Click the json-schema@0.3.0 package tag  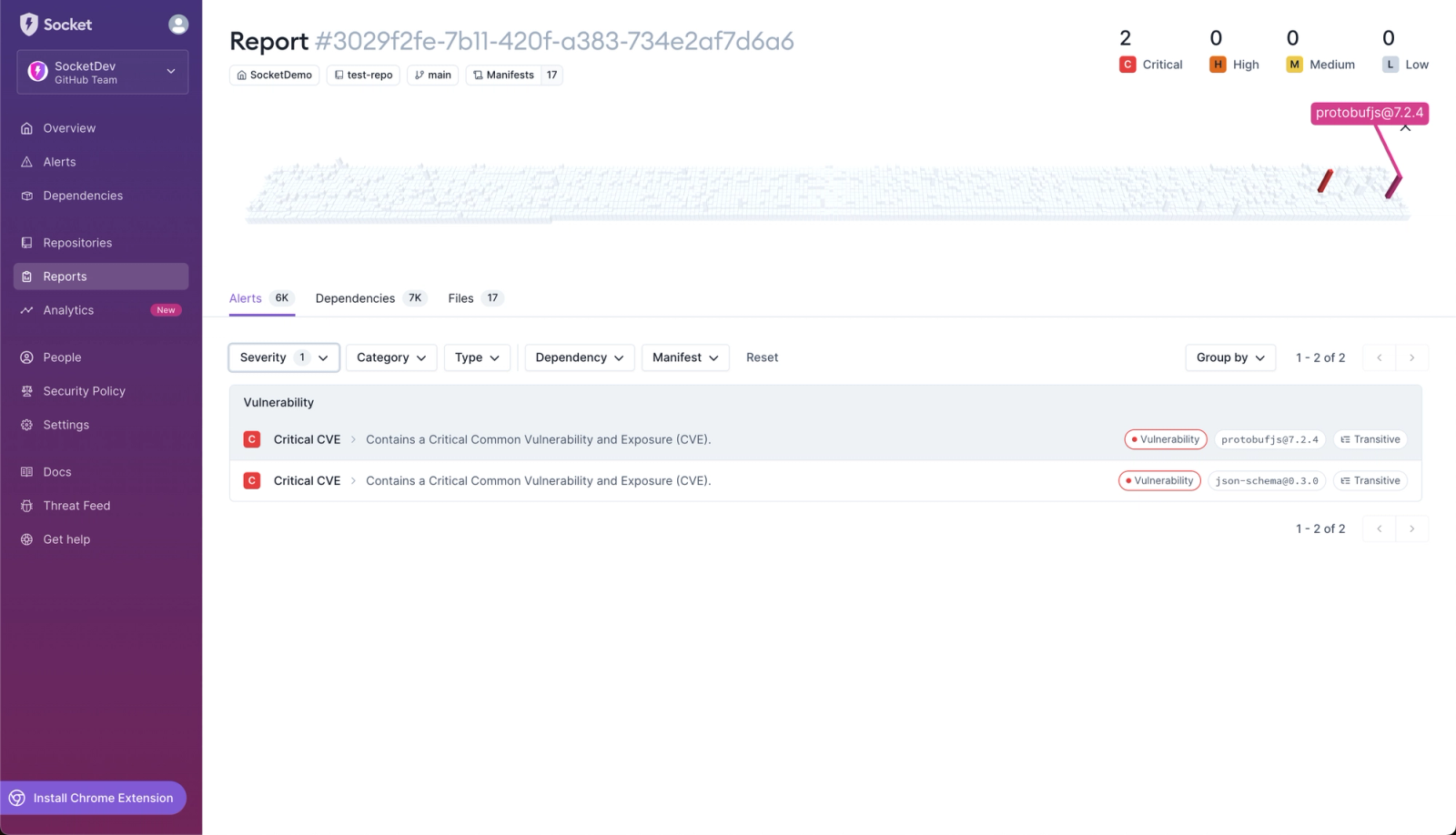tap(1267, 481)
